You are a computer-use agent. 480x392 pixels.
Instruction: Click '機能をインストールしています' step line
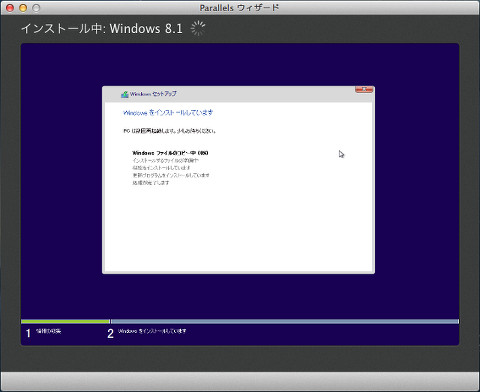point(162,168)
